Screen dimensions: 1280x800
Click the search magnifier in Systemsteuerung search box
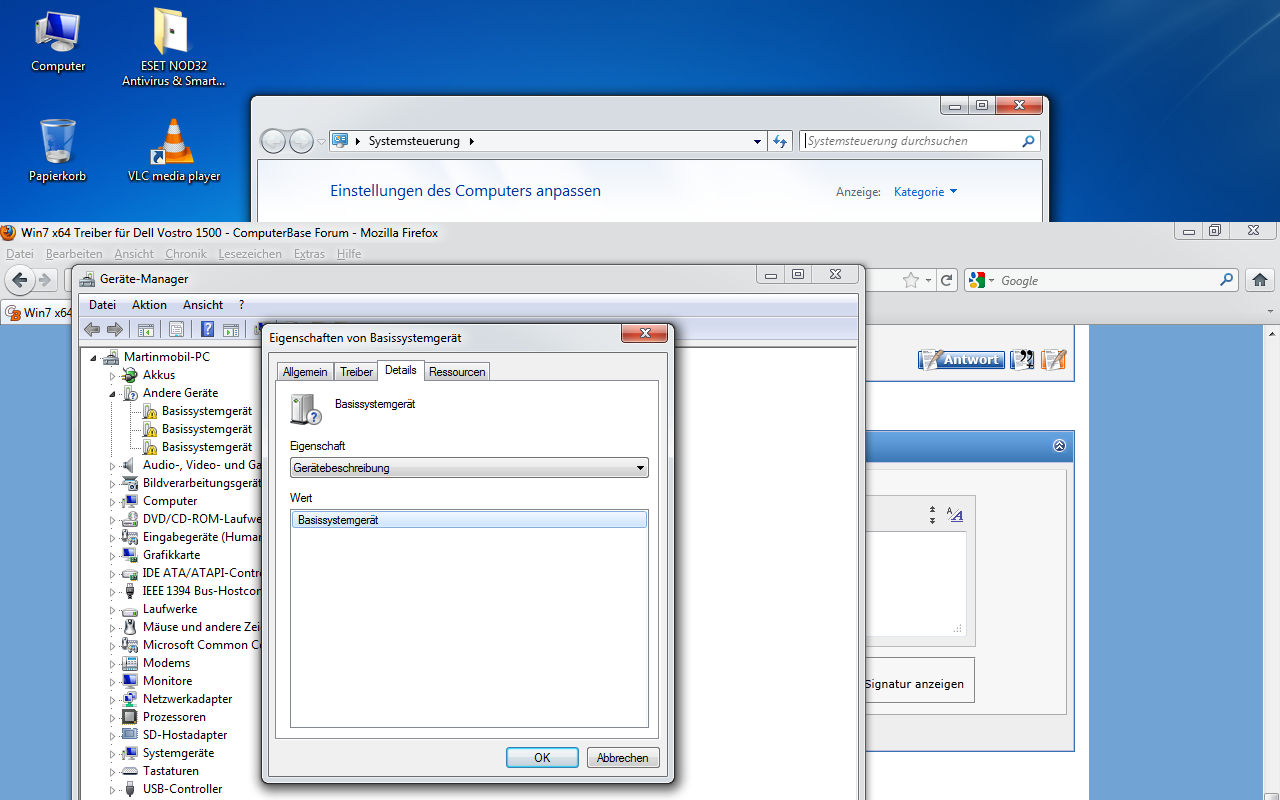[x=1028, y=141]
